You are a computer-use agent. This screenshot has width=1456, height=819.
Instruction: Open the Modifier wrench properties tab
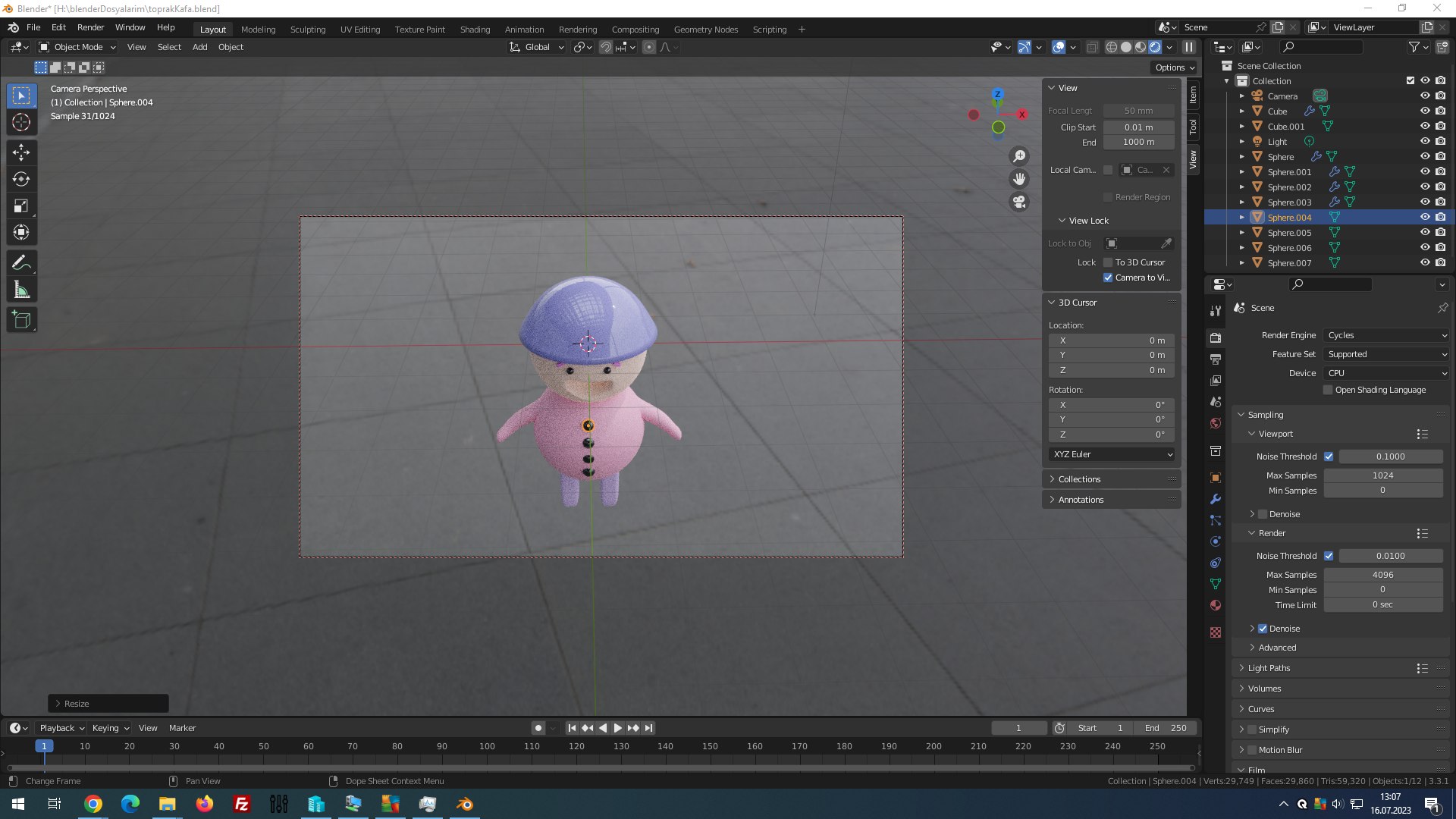[x=1216, y=499]
